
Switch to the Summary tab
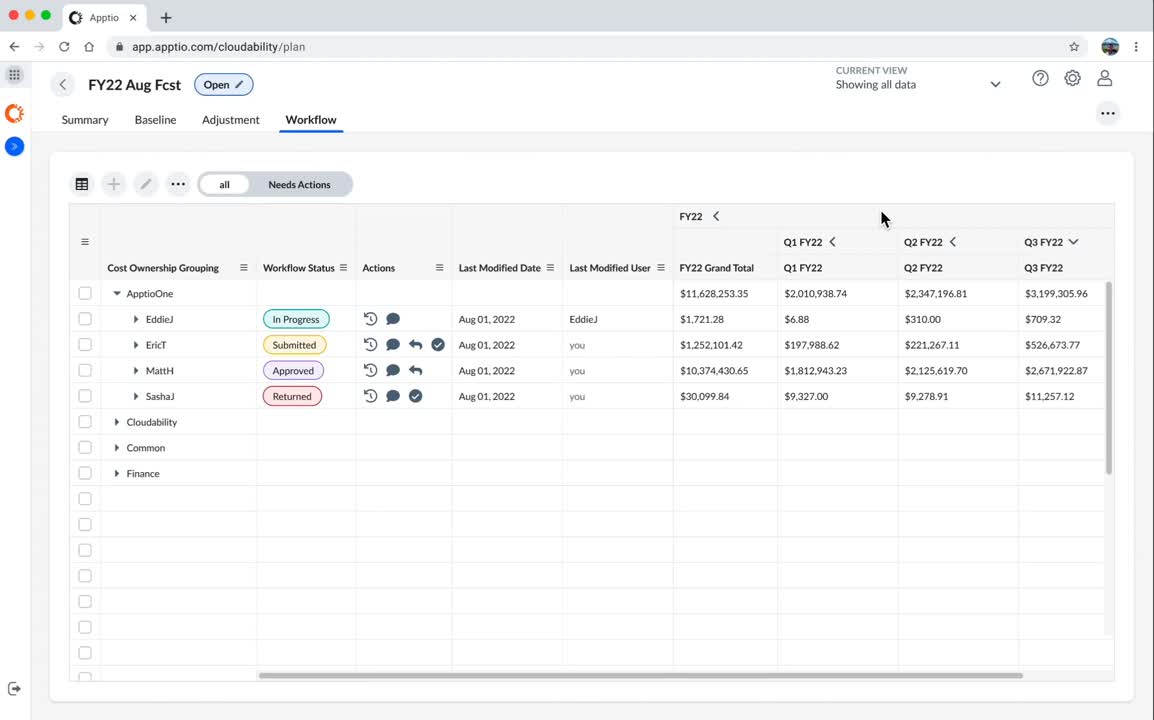[85, 120]
